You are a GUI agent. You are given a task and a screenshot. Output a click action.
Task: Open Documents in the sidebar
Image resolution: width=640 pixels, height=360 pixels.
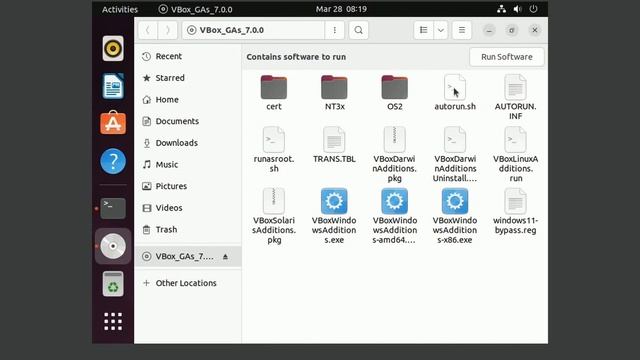[188, 121]
